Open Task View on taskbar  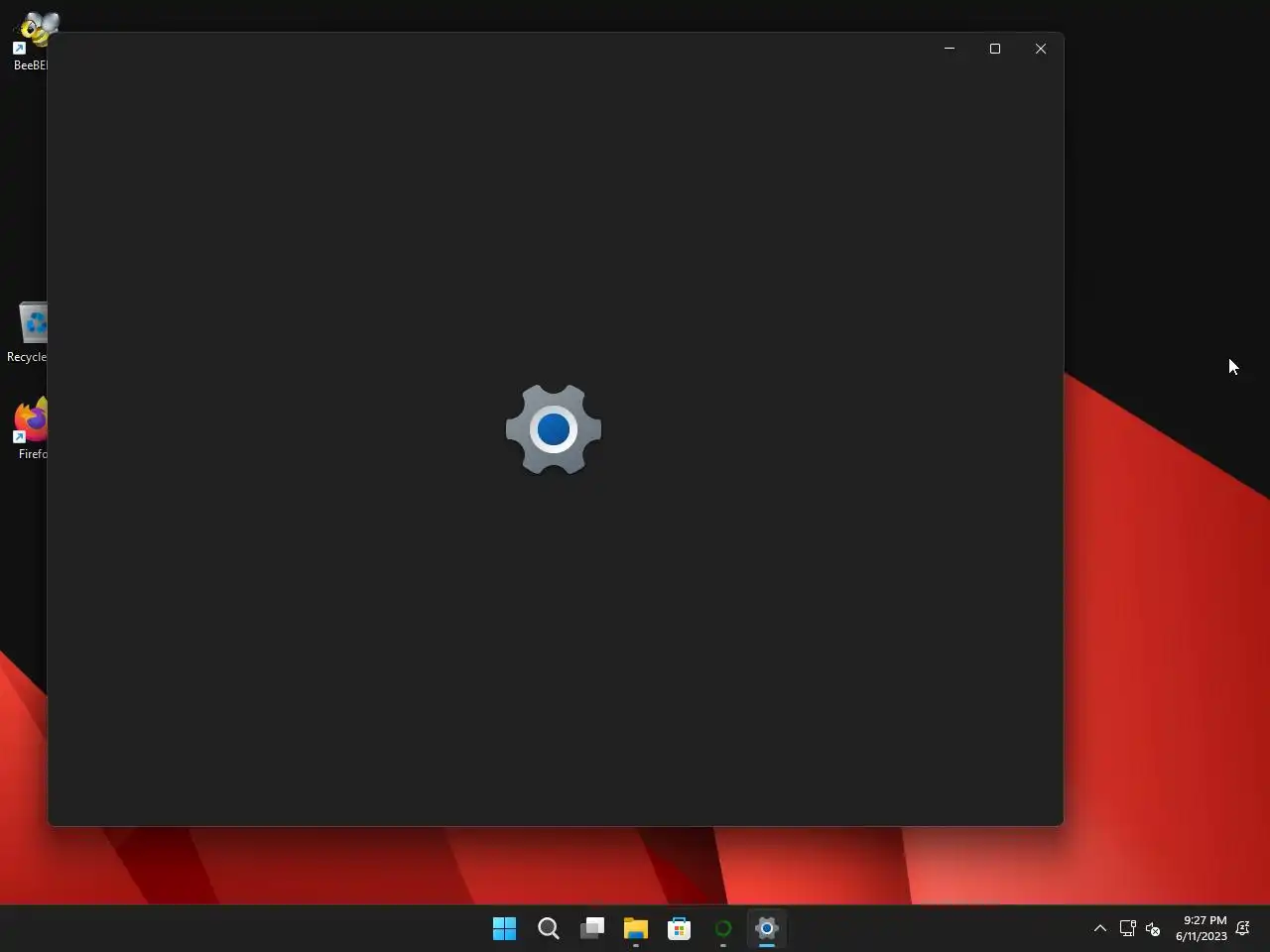pyautogui.click(x=592, y=928)
